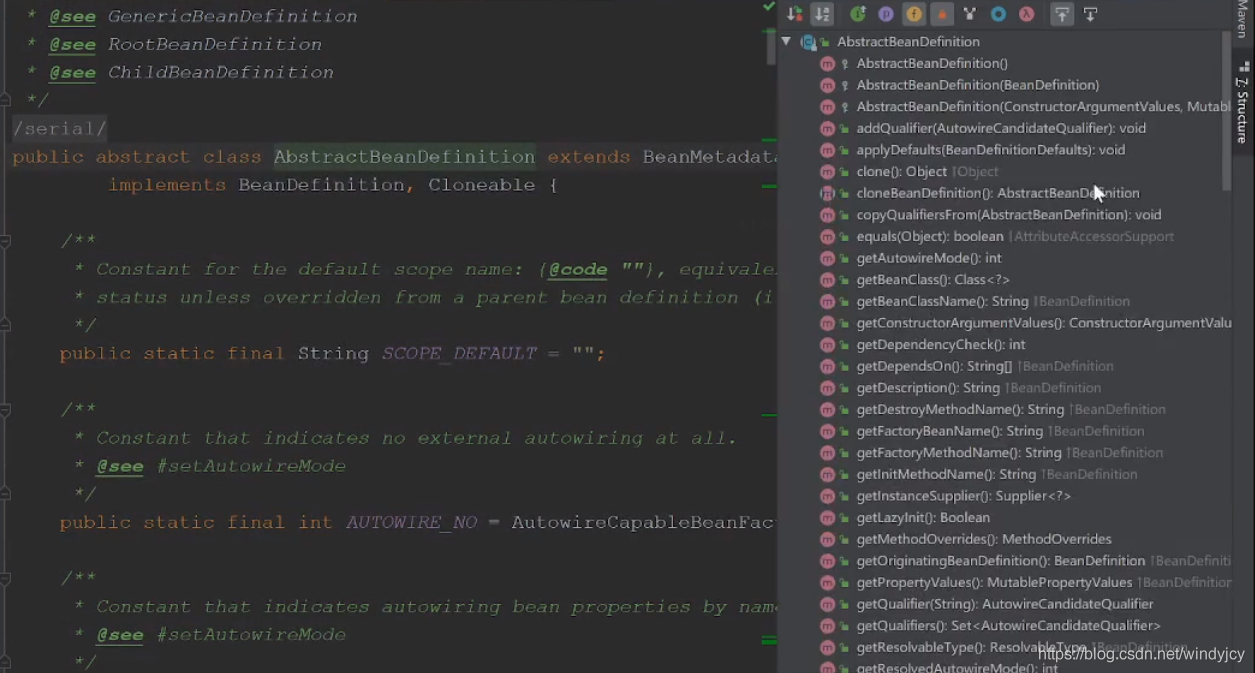Fold the AUTOWIRE_NO Javadoc comment
The width and height of the screenshot is (1255, 673).
tap(5, 410)
